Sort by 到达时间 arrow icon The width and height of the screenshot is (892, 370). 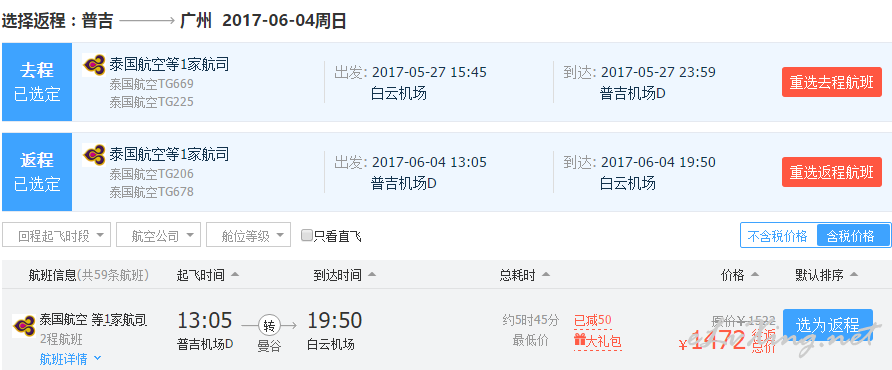[x=371, y=275]
